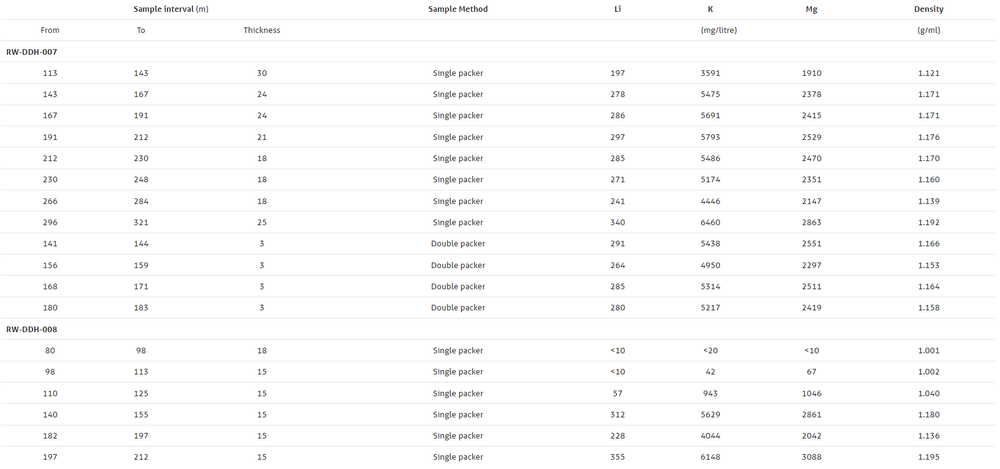Image resolution: width=1000 pixels, height=469 pixels.
Task: Click the (g/ml) units label
Action: (x=928, y=30)
